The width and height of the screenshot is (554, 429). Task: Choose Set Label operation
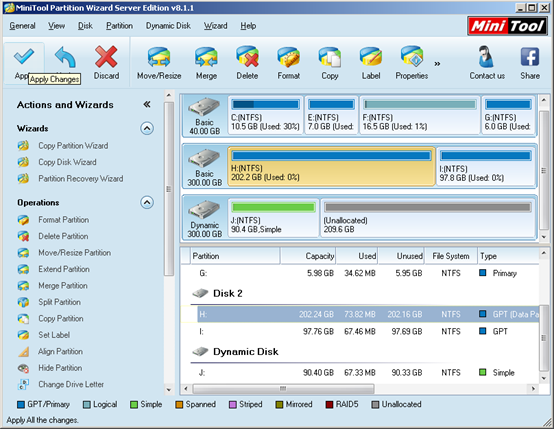tap(54, 335)
